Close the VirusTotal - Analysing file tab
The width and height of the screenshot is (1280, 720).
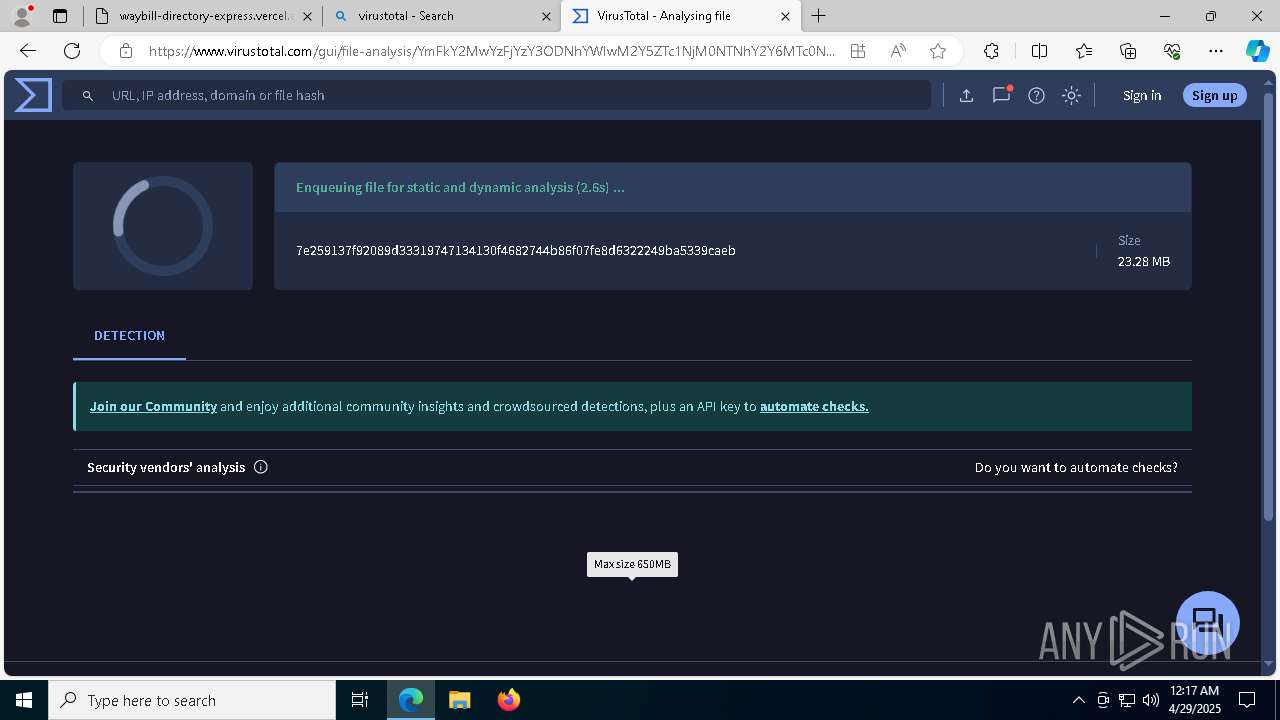click(x=785, y=16)
